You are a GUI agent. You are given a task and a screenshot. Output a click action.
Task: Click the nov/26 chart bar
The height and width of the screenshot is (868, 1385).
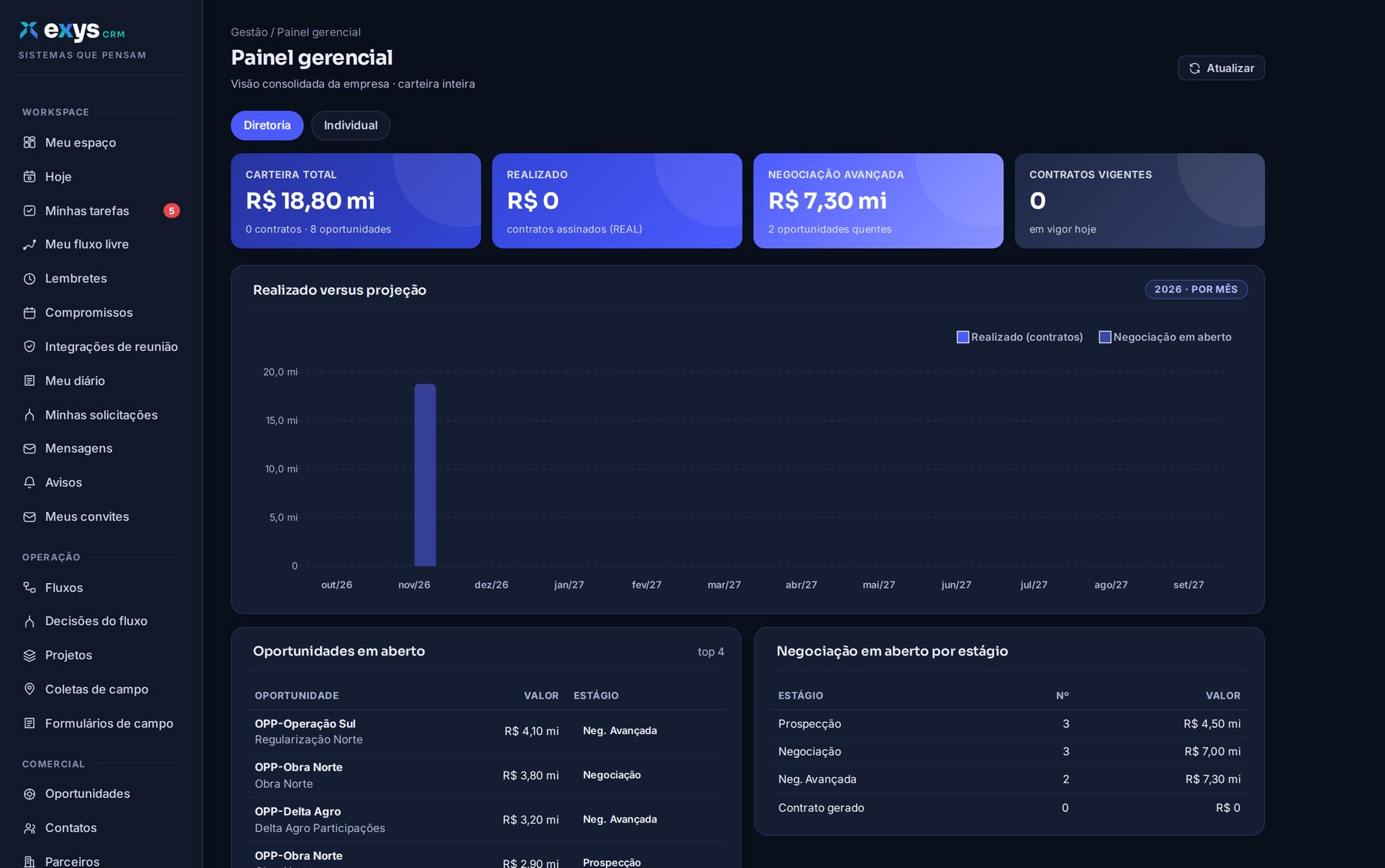click(x=426, y=475)
